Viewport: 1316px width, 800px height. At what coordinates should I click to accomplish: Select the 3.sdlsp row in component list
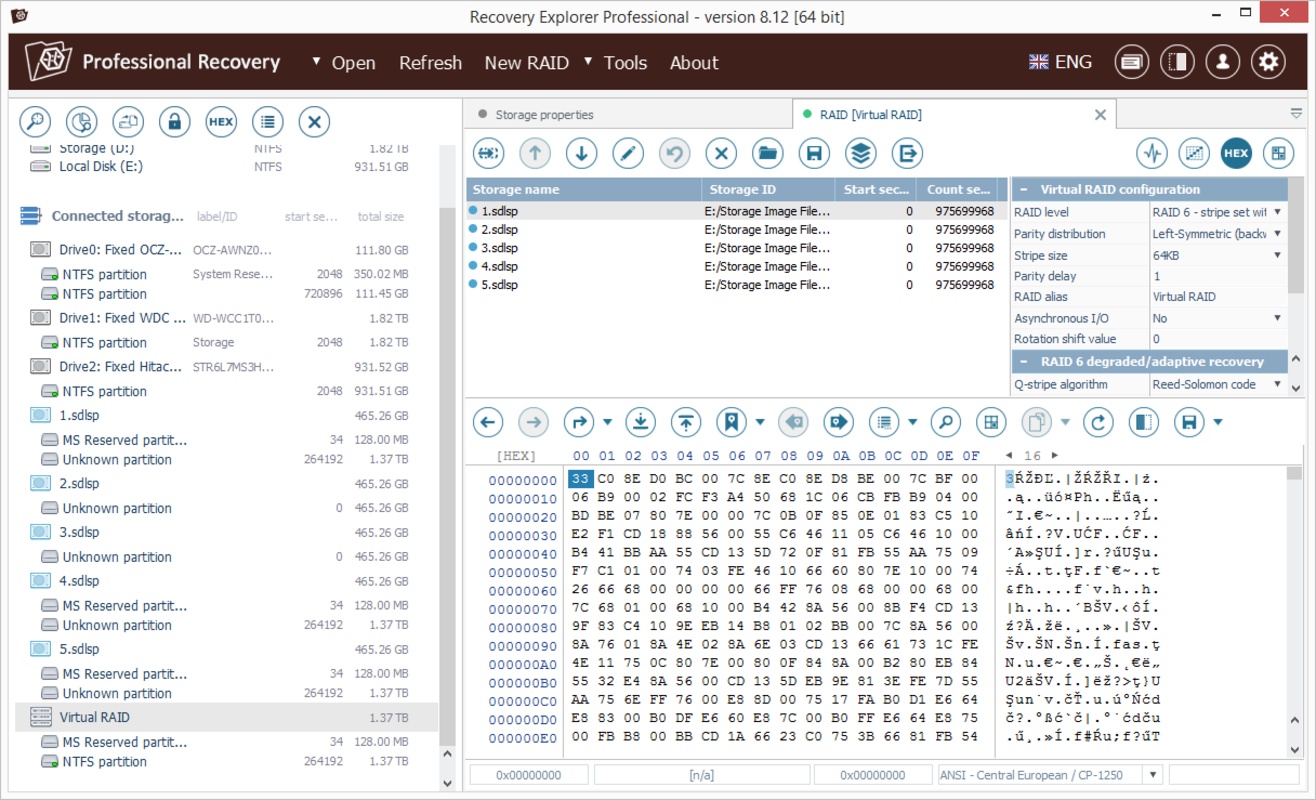499,248
